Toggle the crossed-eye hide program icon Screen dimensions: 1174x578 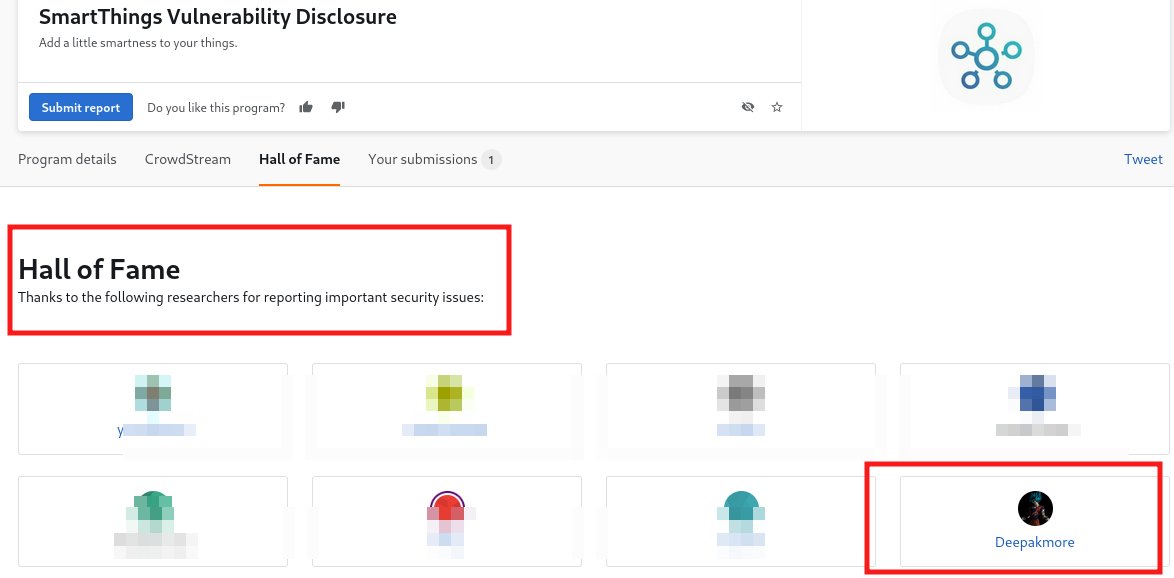coord(747,107)
